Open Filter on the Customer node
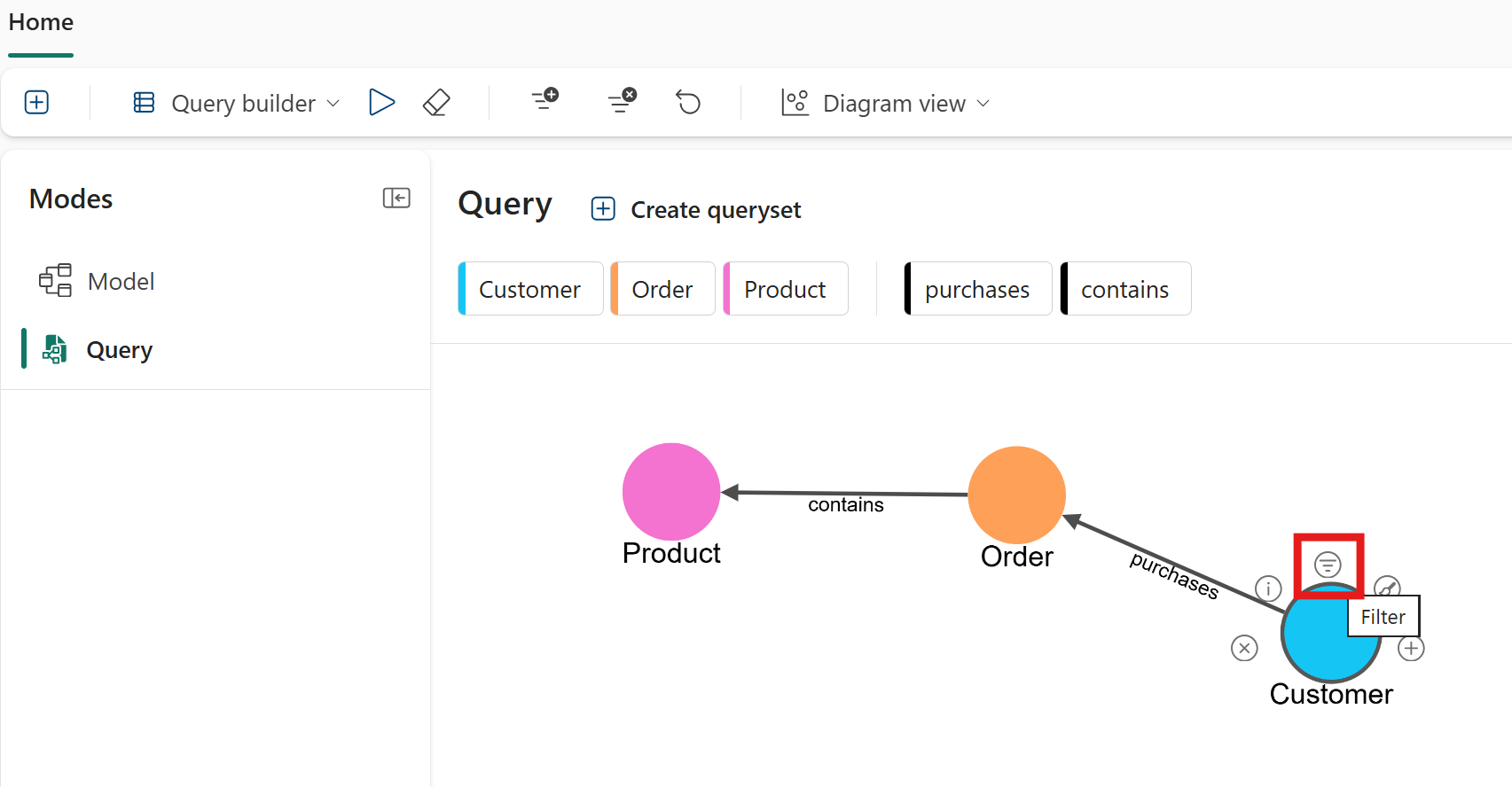This screenshot has height=787, width=1512. tap(1328, 565)
